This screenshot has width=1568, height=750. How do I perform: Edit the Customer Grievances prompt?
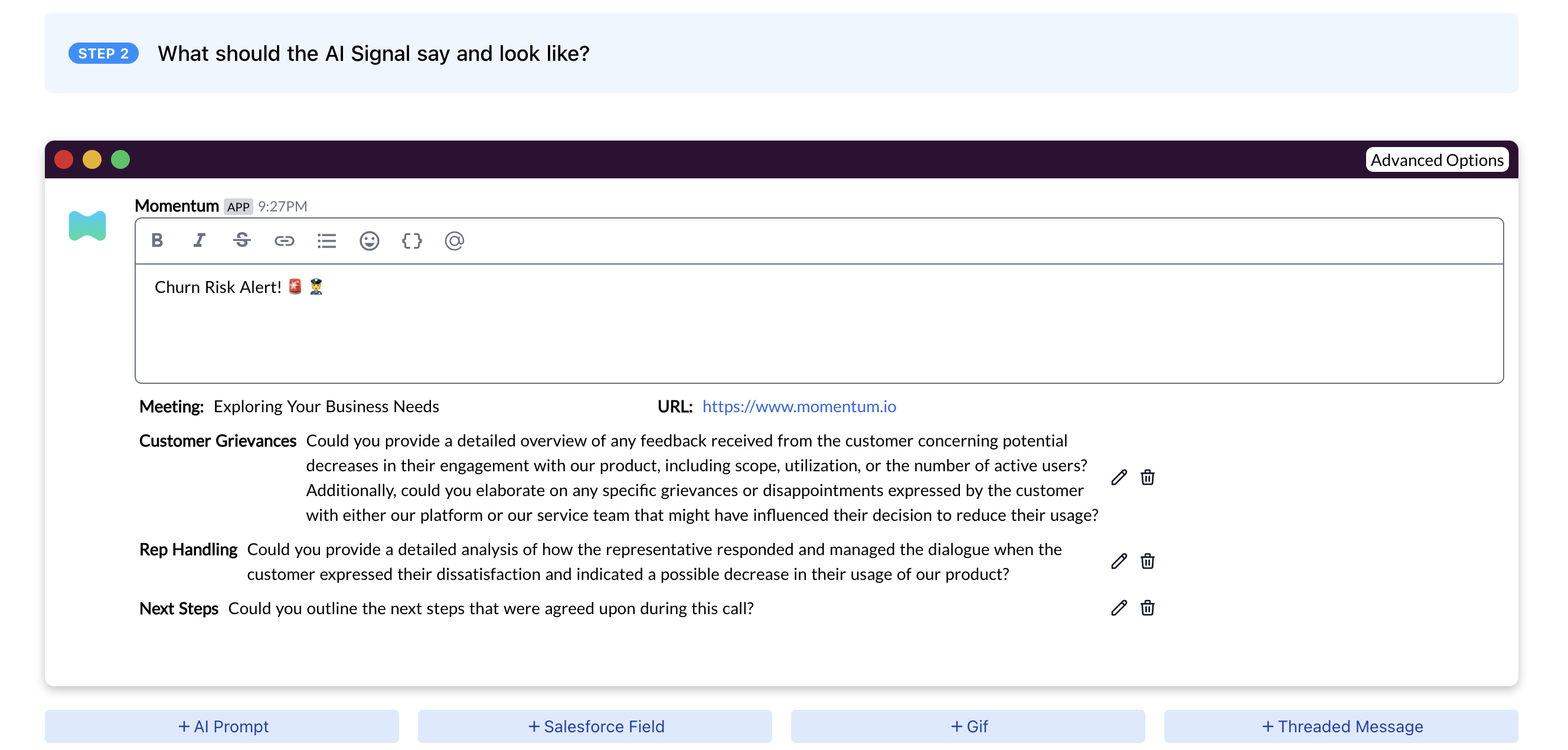(1119, 477)
